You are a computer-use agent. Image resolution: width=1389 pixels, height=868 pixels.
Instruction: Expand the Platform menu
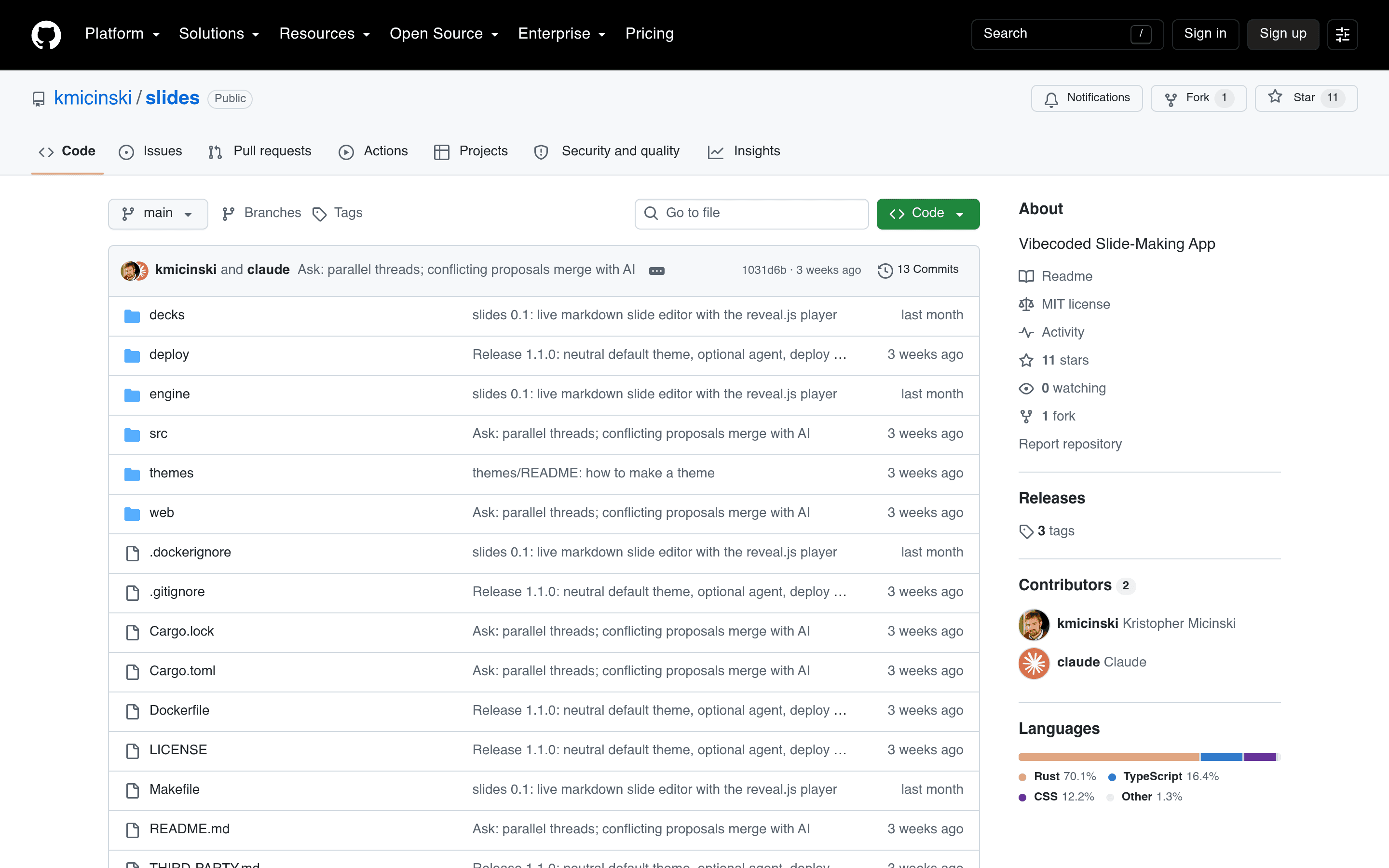(122, 34)
